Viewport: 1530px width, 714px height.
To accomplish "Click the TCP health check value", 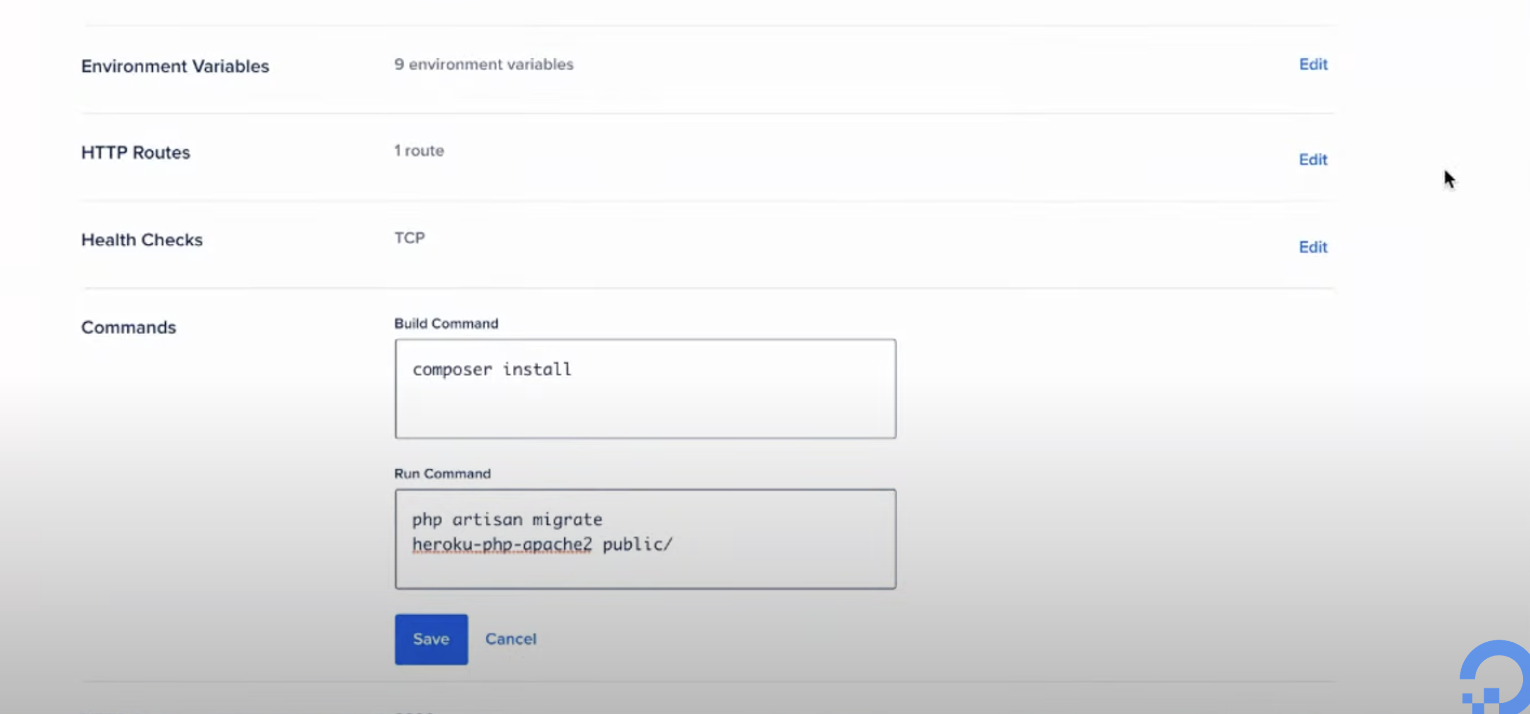I will click(409, 238).
